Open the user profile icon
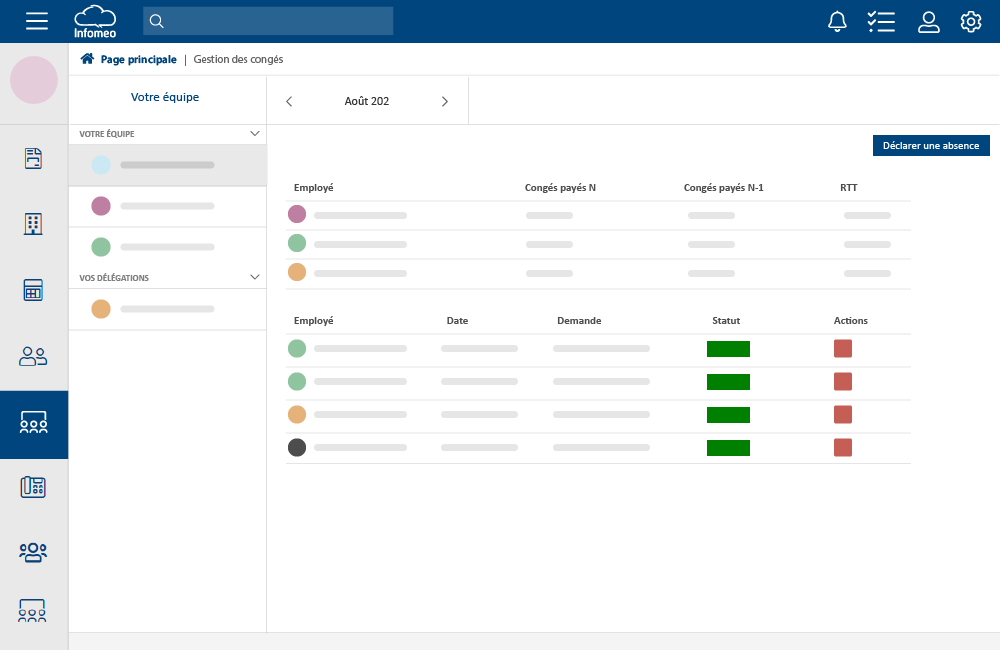 (x=929, y=21)
